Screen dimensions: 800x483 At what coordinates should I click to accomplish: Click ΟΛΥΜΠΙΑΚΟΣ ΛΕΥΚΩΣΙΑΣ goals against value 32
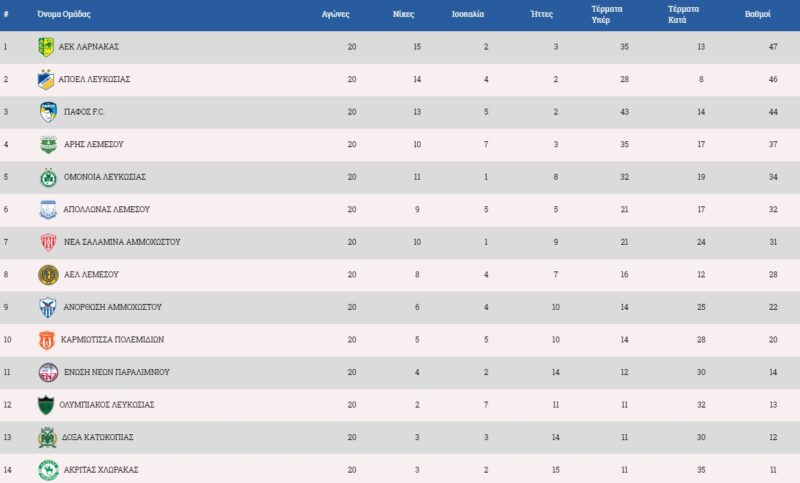tap(702, 405)
